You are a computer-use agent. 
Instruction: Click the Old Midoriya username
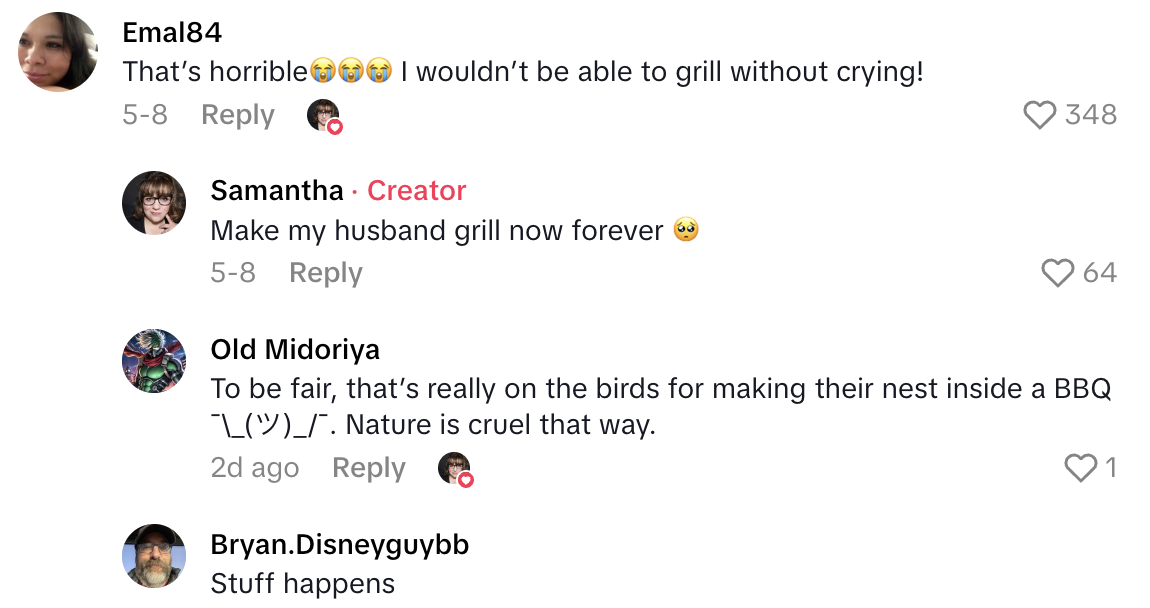pyautogui.click(x=295, y=349)
